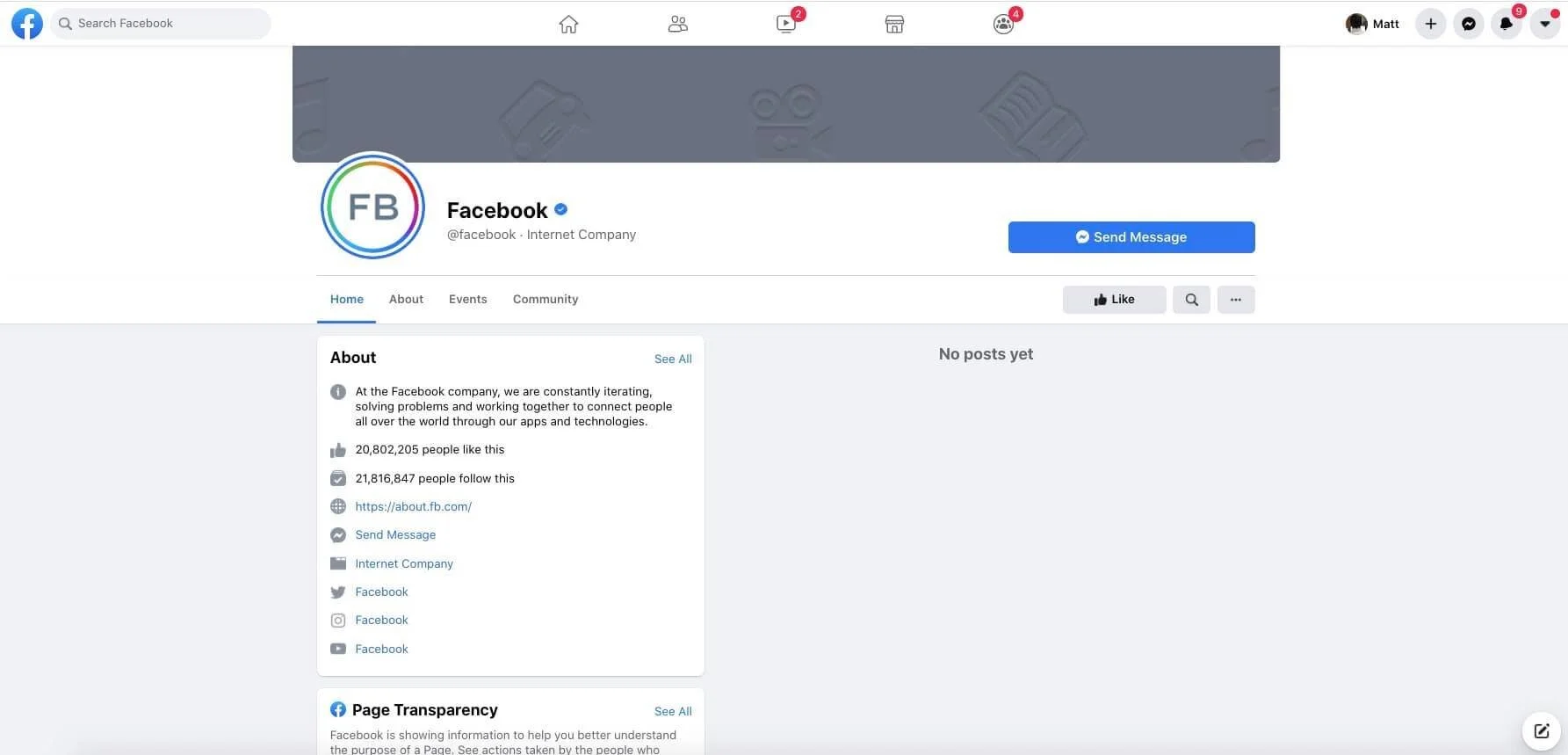The width and height of the screenshot is (1568, 755).
Task: Open the Friends icon in top bar
Action: click(x=677, y=25)
